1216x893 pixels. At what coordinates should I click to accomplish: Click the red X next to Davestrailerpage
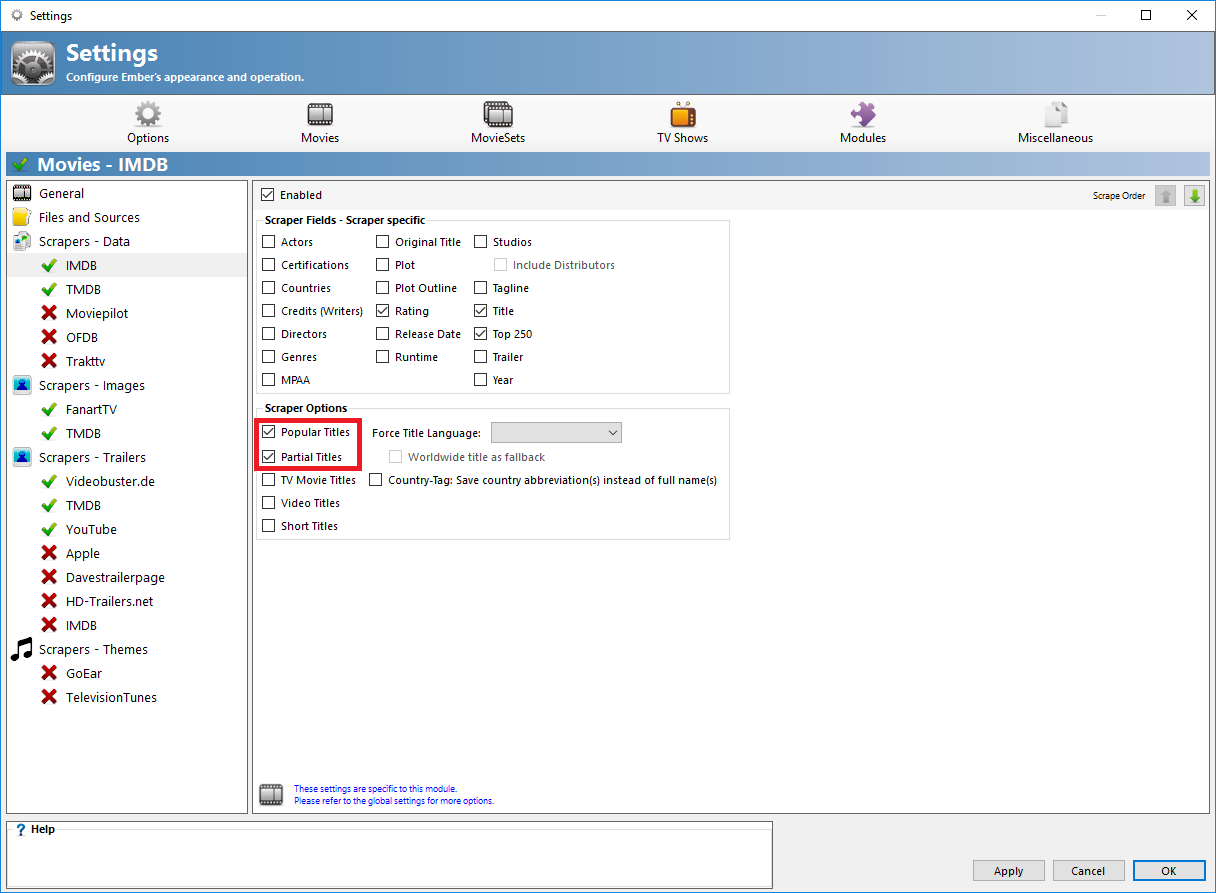(48, 577)
